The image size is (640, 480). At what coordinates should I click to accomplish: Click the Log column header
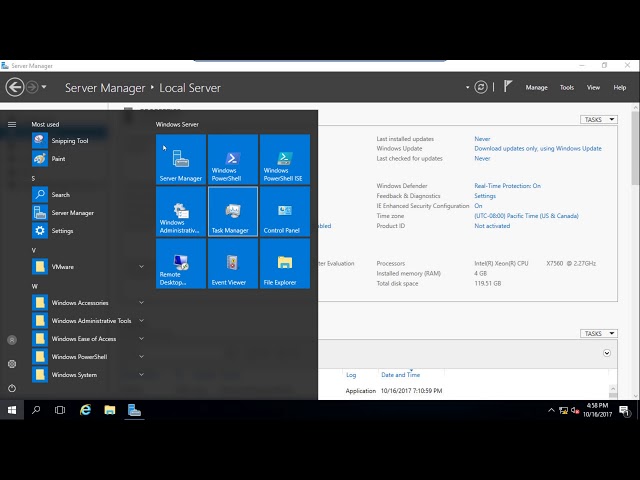(351, 375)
